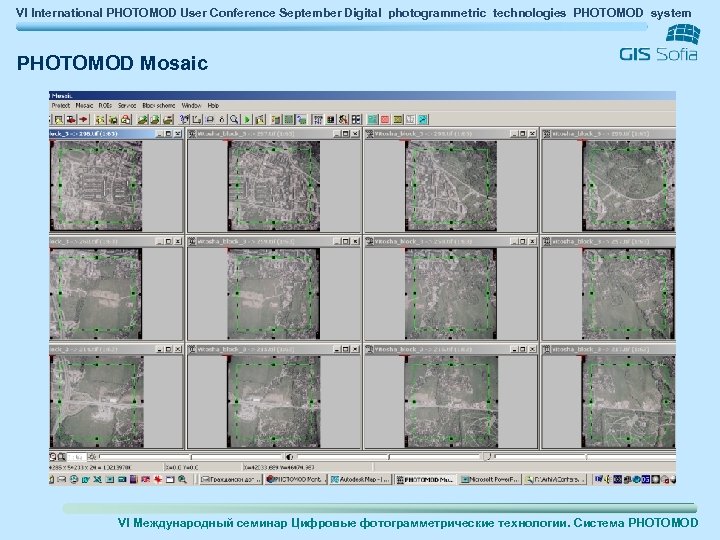Click the printer icon in toolbar

209,119
